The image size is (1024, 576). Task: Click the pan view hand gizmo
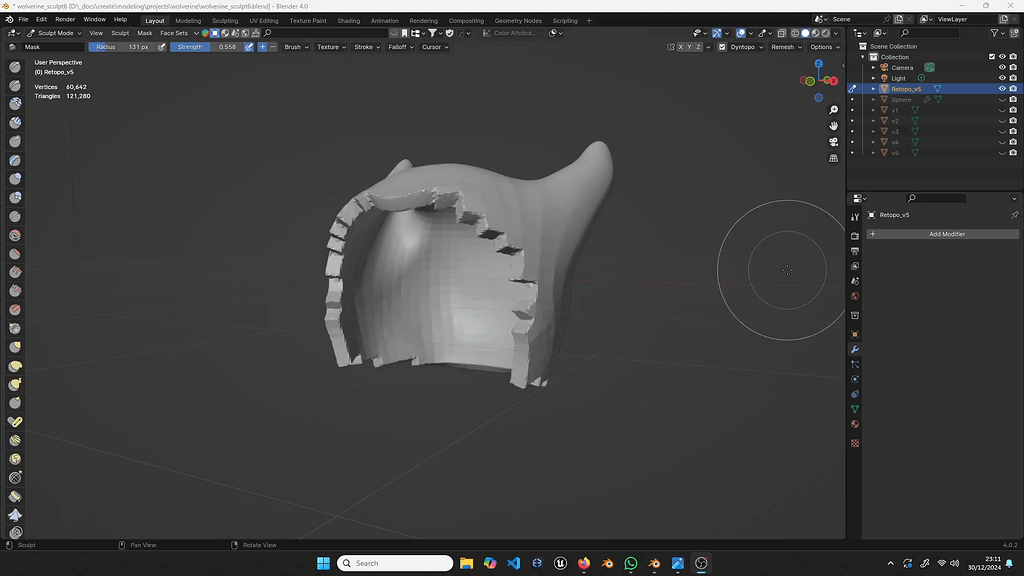tap(833, 126)
